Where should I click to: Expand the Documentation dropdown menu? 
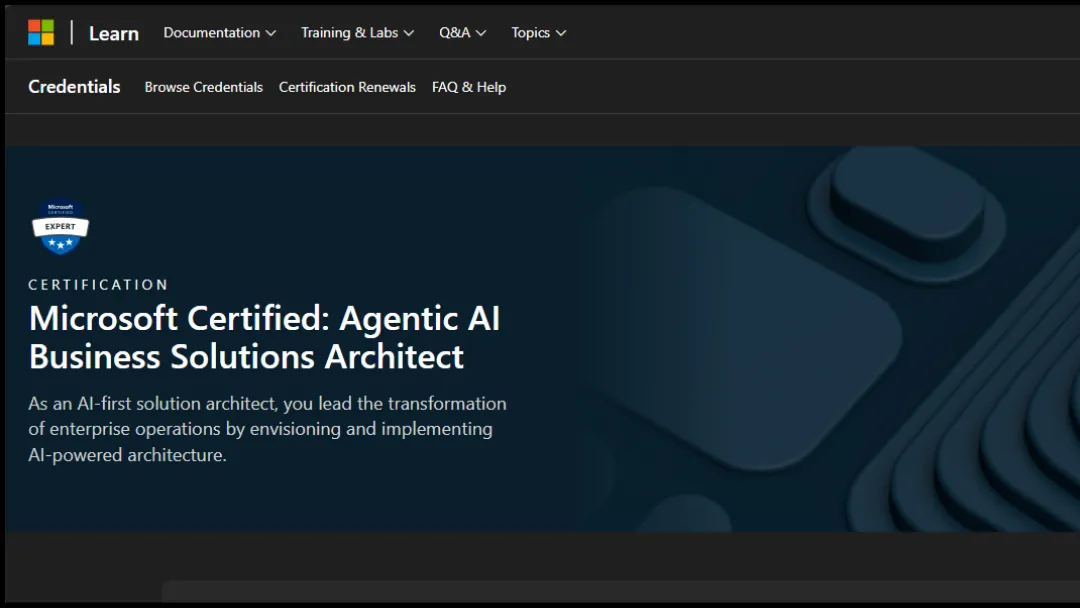(220, 32)
